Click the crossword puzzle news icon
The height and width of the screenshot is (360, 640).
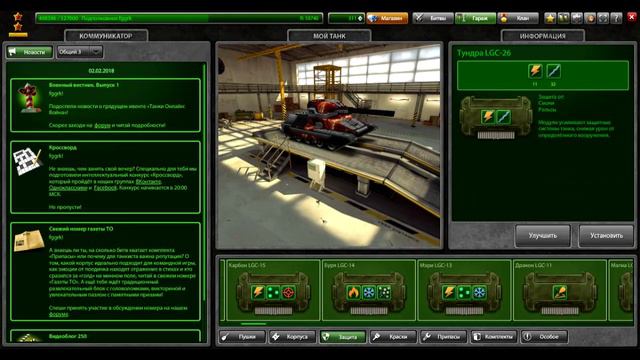pyautogui.click(x=28, y=162)
